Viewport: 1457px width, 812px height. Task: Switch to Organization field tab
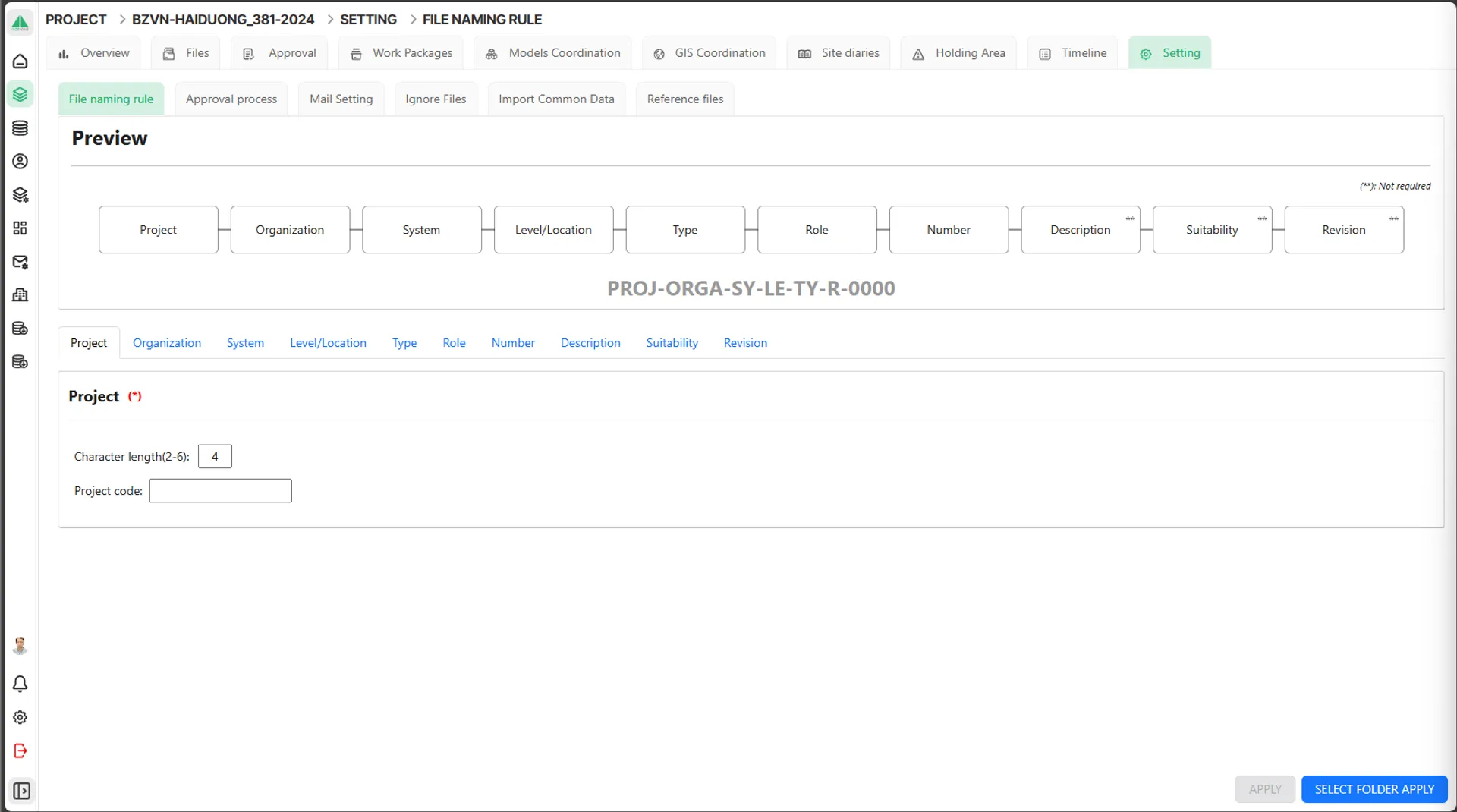click(167, 343)
